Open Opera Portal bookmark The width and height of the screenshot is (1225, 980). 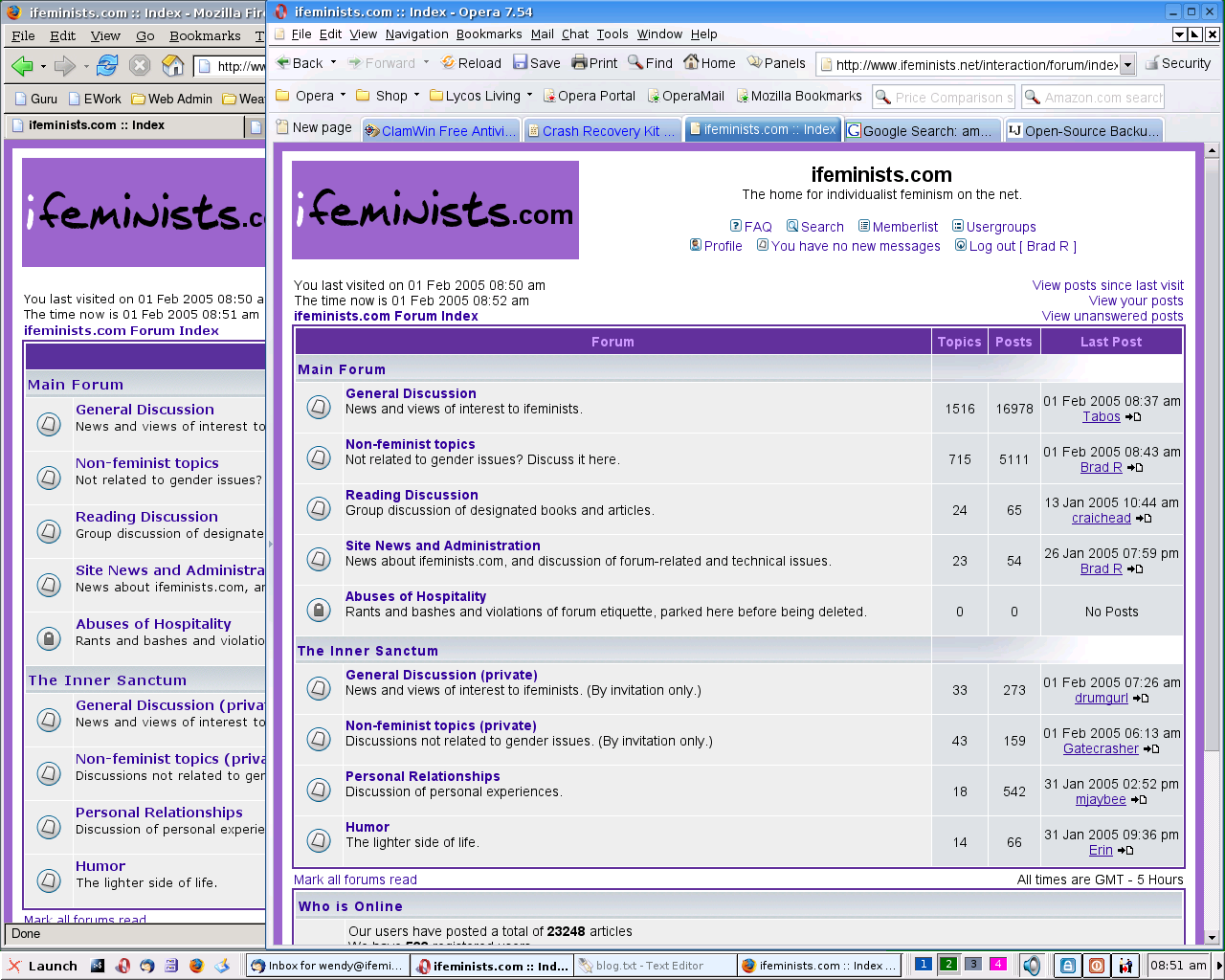coord(589,96)
